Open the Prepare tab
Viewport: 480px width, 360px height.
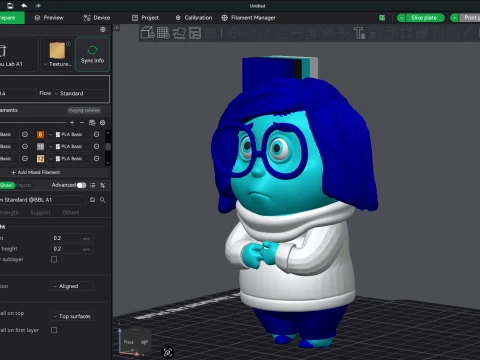pyautogui.click(x=11, y=18)
